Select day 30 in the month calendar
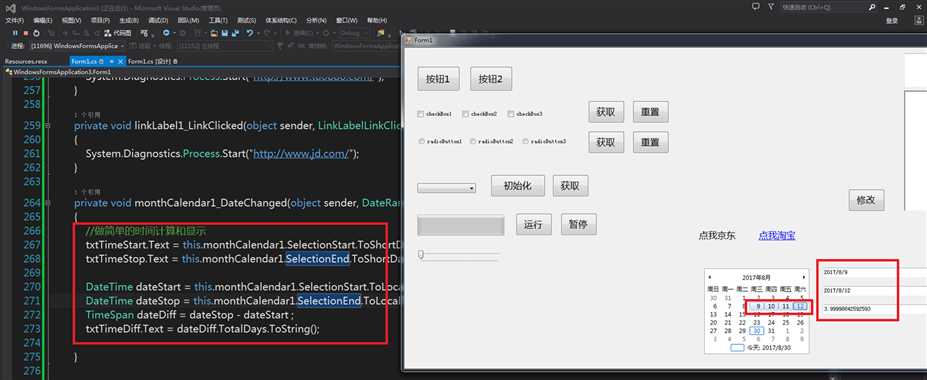 click(x=757, y=331)
